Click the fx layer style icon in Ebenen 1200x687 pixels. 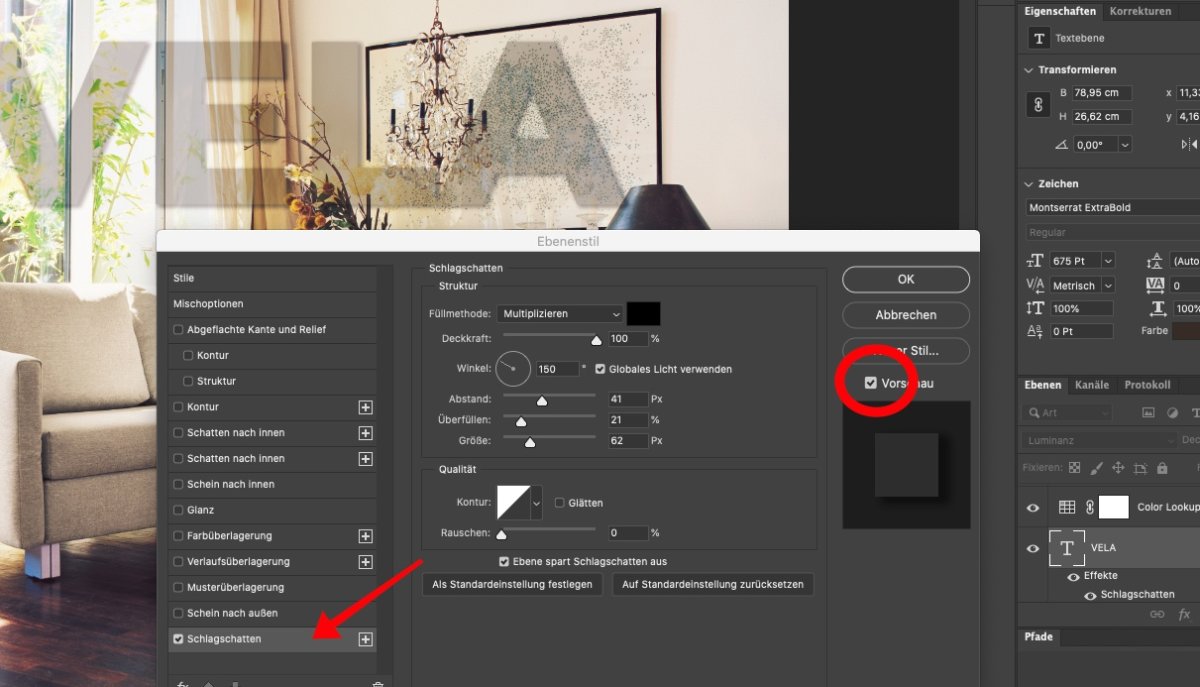pos(1184,614)
